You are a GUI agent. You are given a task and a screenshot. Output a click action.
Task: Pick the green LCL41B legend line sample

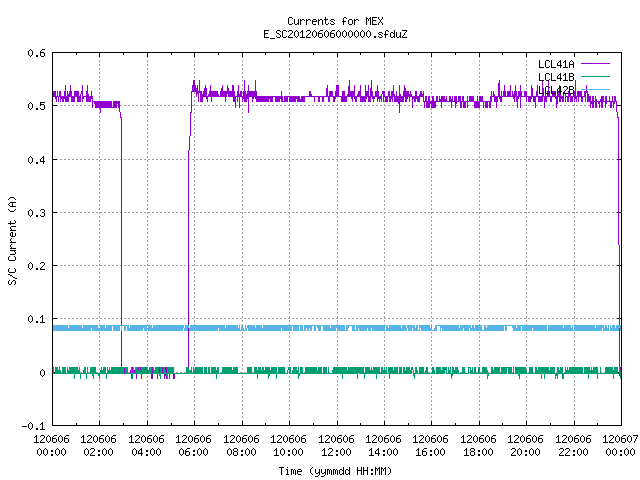pos(595,76)
